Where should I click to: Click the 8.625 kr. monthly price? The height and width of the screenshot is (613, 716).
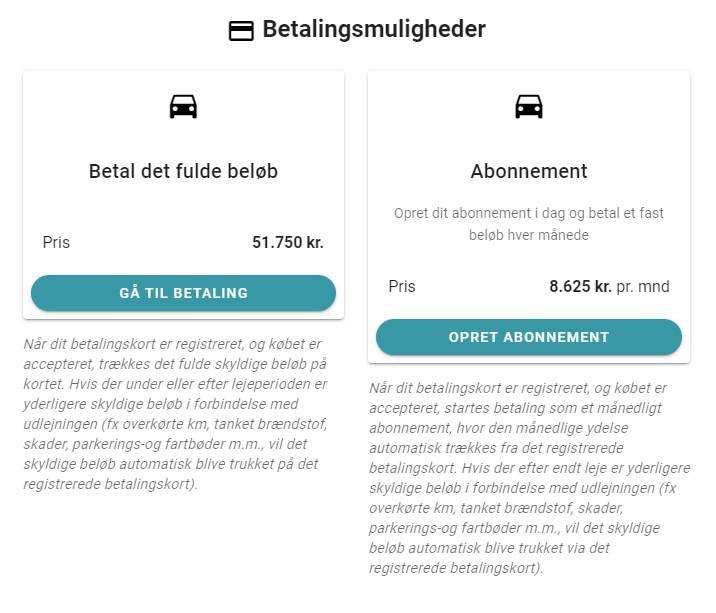pyautogui.click(x=580, y=286)
